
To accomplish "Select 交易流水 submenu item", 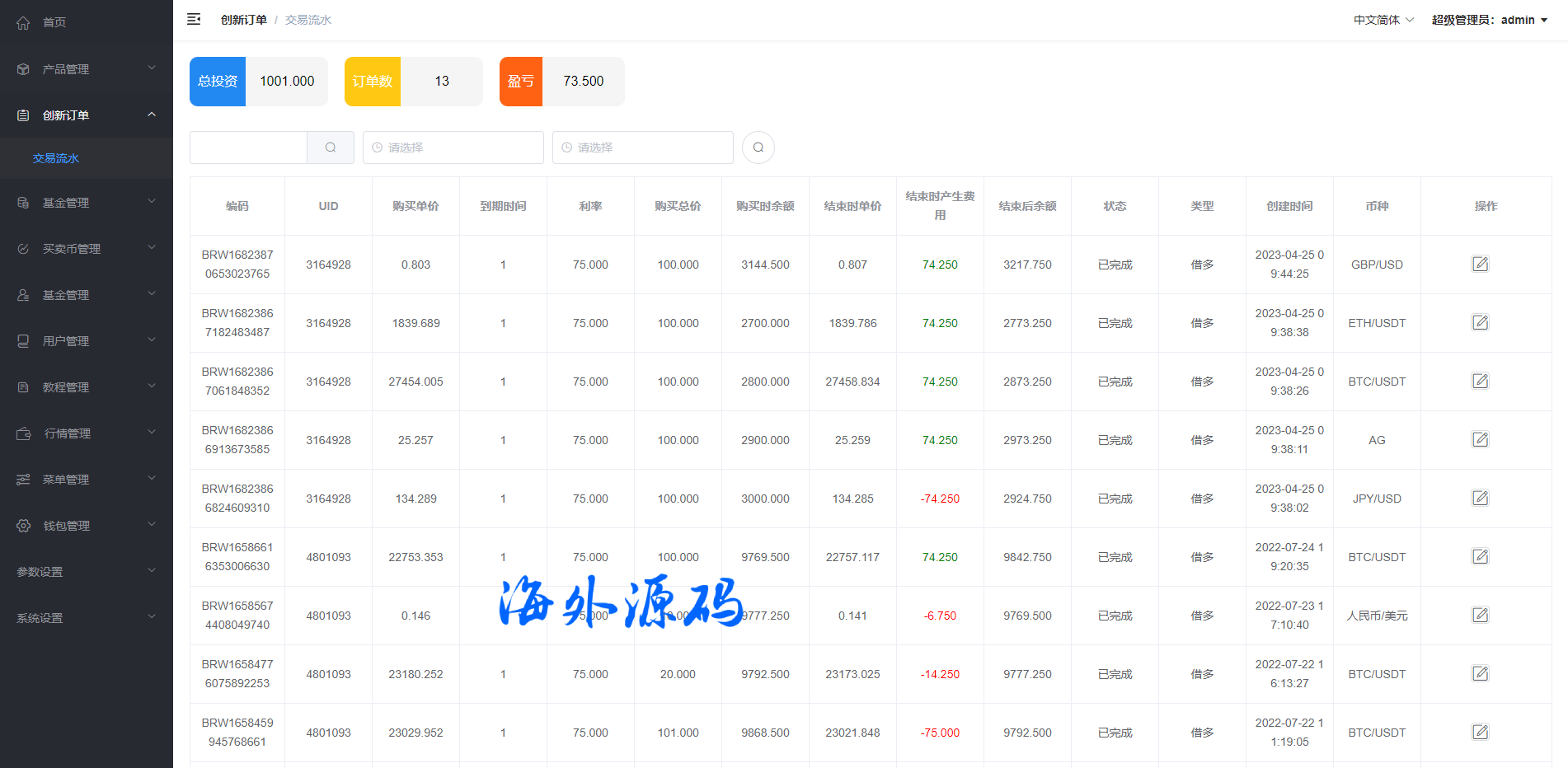I will point(56,158).
